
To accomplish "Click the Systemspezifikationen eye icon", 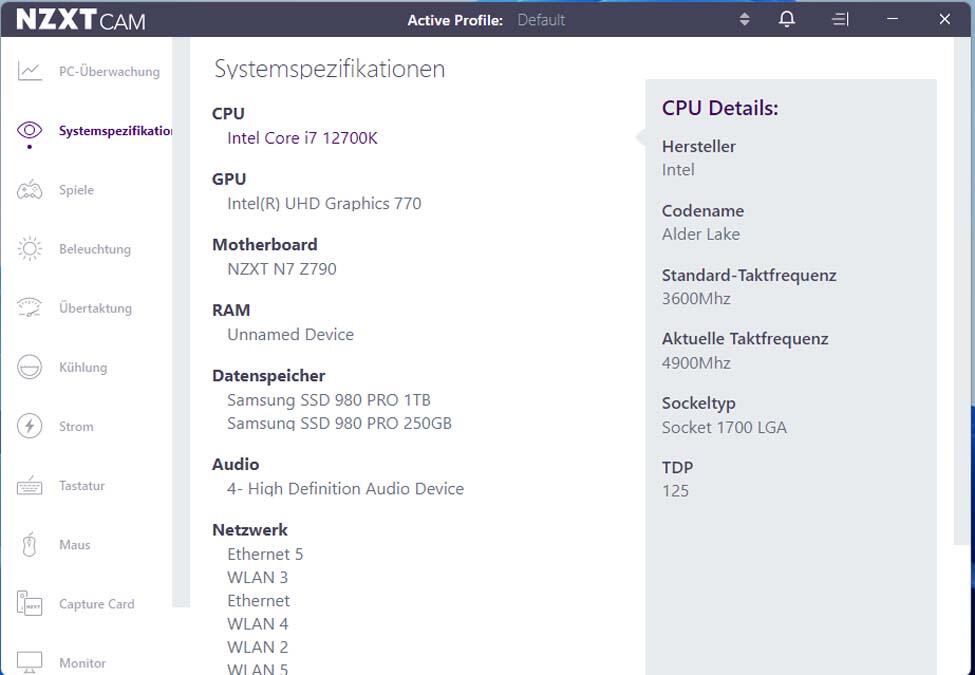I will coord(29,130).
